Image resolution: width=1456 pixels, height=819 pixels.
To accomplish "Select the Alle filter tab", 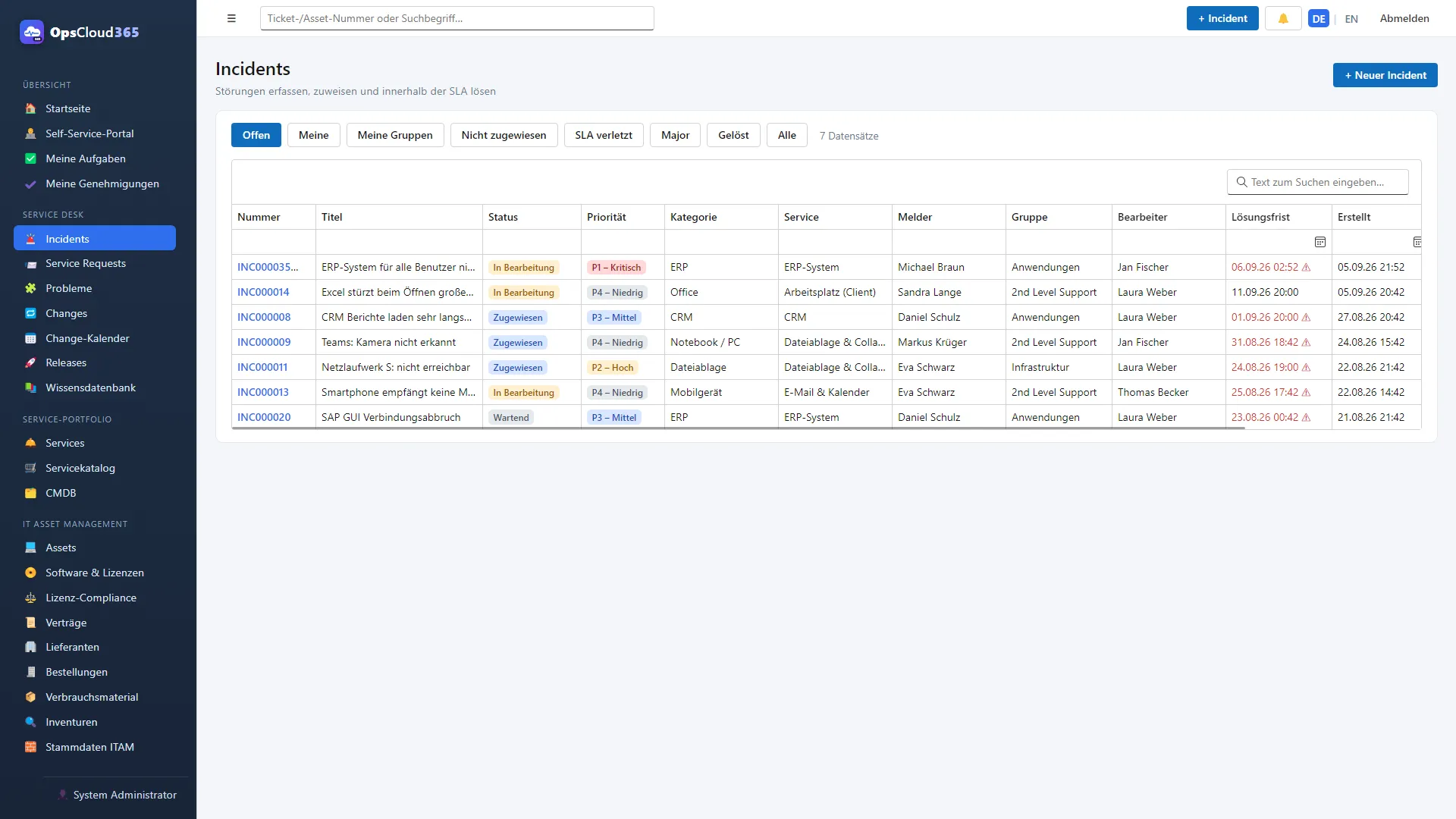I will pos(787,135).
